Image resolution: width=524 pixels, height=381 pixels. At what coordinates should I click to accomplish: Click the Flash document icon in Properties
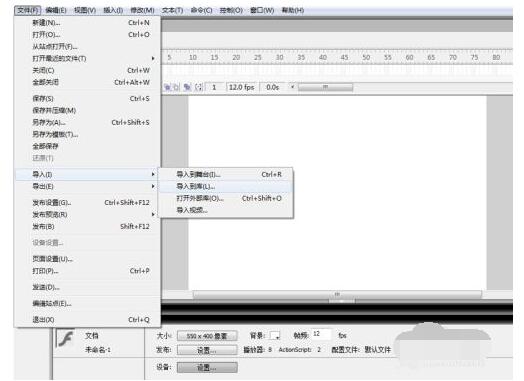[66, 339]
